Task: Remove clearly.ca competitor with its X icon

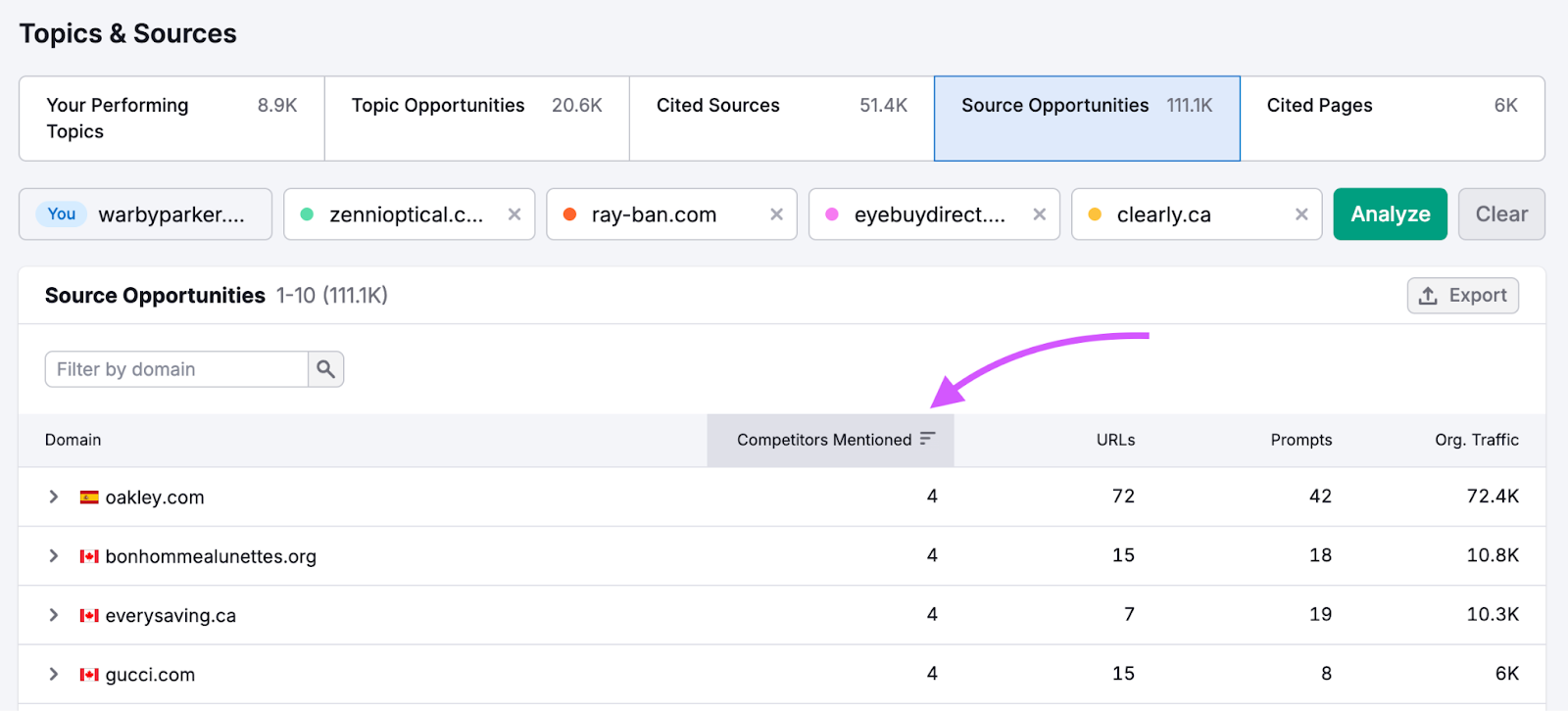Action: point(1301,214)
